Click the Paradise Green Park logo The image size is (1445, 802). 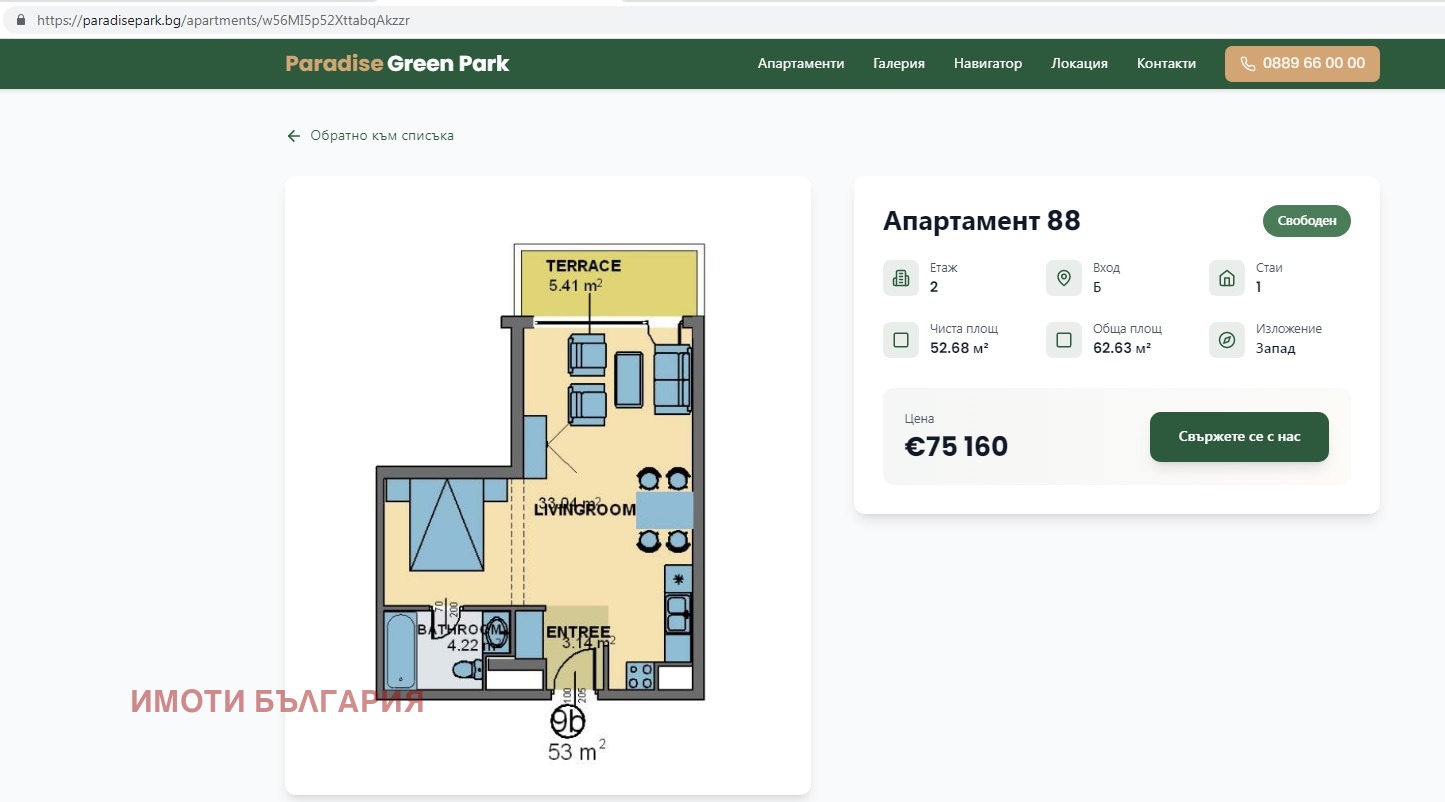tap(397, 63)
